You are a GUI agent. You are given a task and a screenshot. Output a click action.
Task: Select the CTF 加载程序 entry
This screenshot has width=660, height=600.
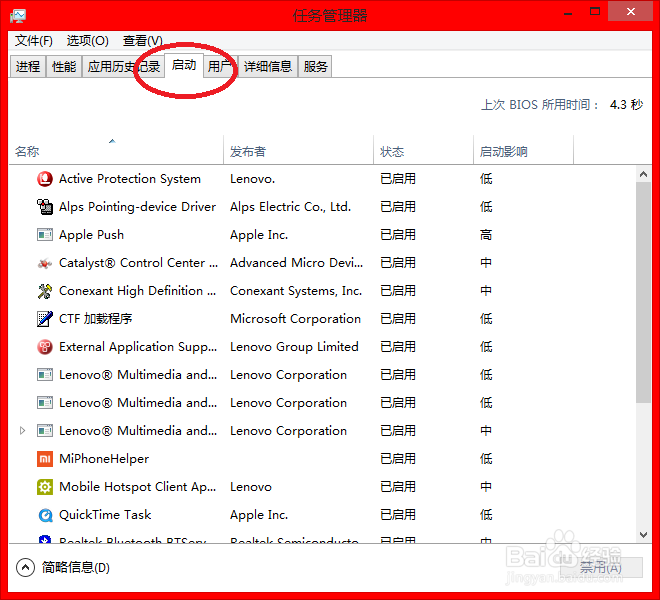click(96, 319)
